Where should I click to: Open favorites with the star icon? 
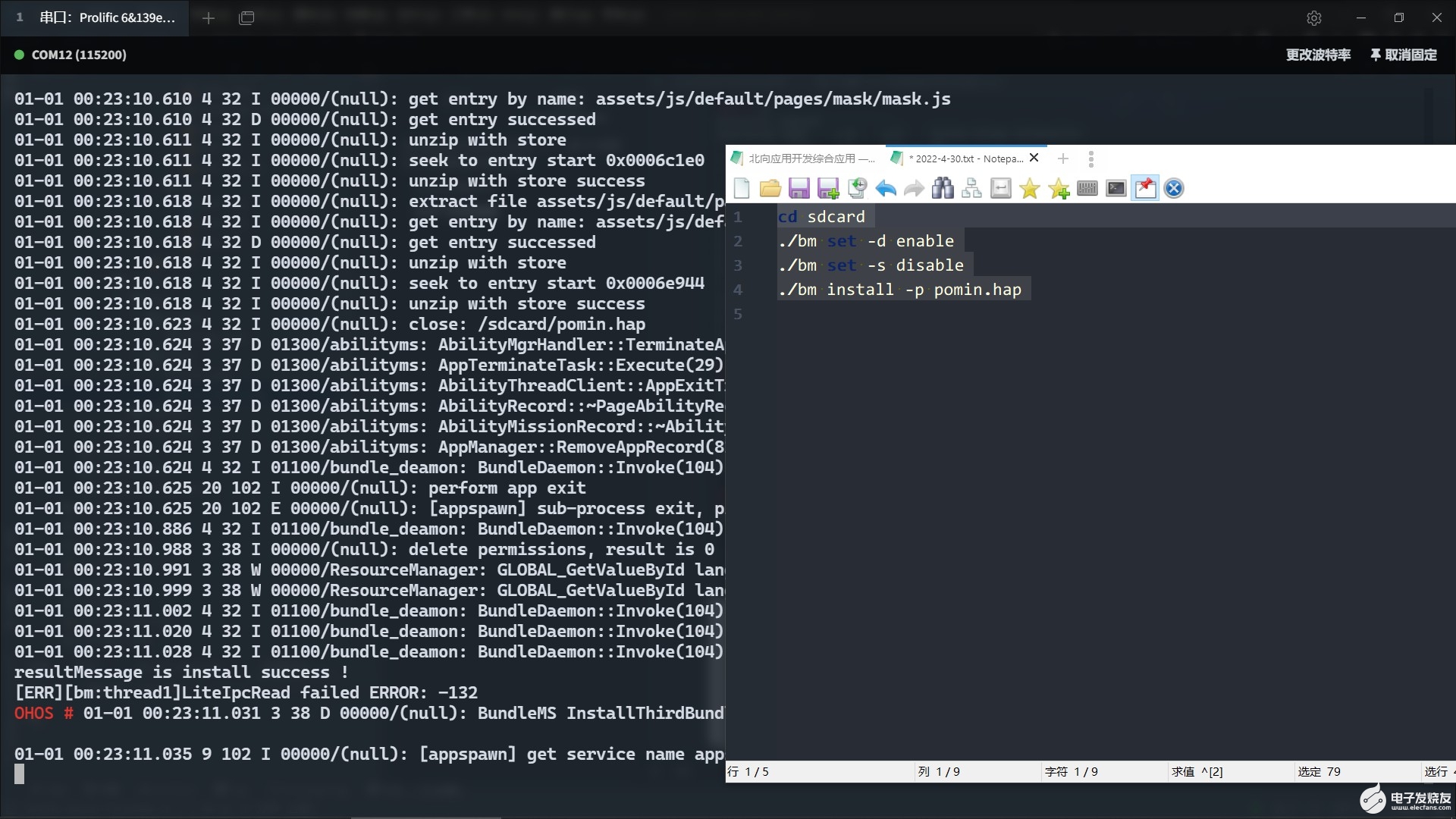(x=1030, y=188)
